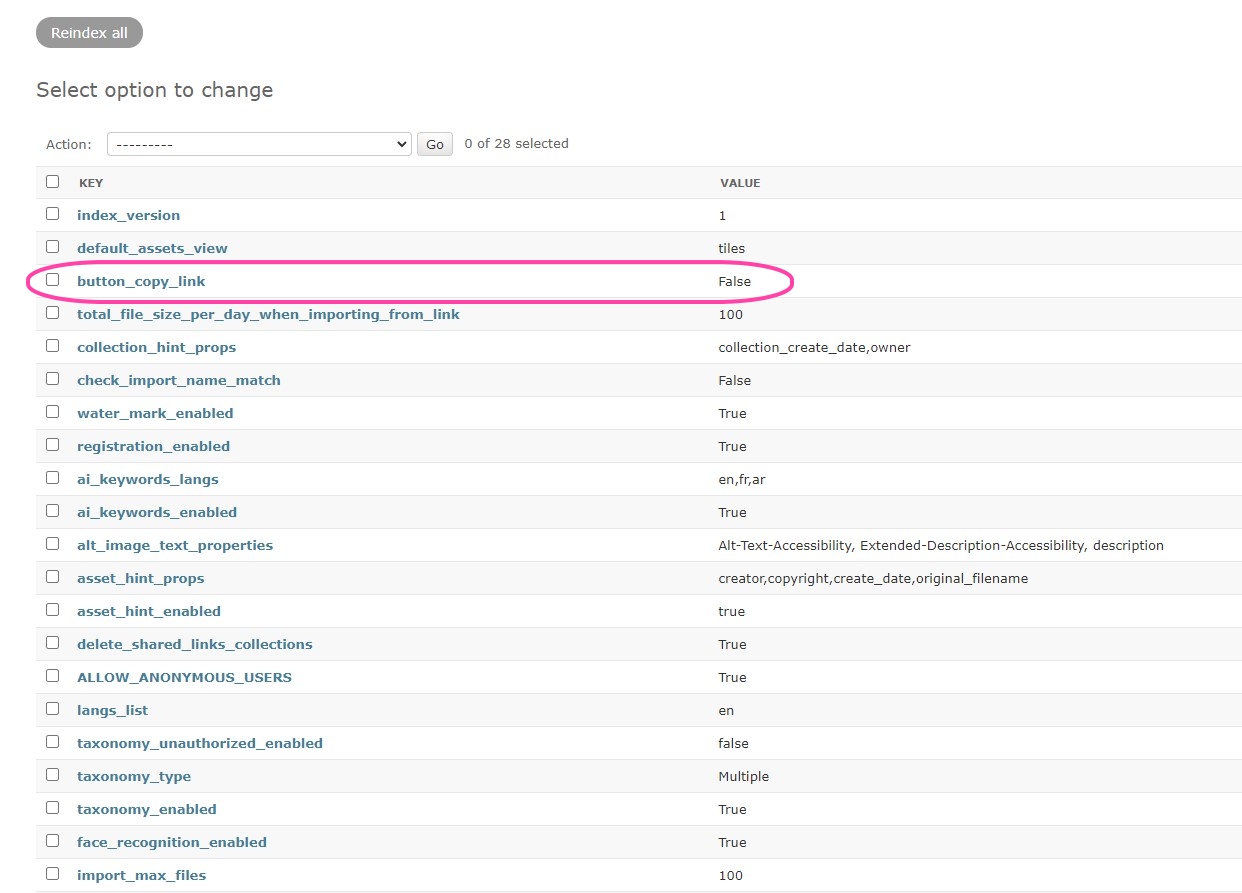The image size is (1242, 893).
Task: Open the ALLOW_ANONYMOUS_USERS option
Action: (184, 677)
